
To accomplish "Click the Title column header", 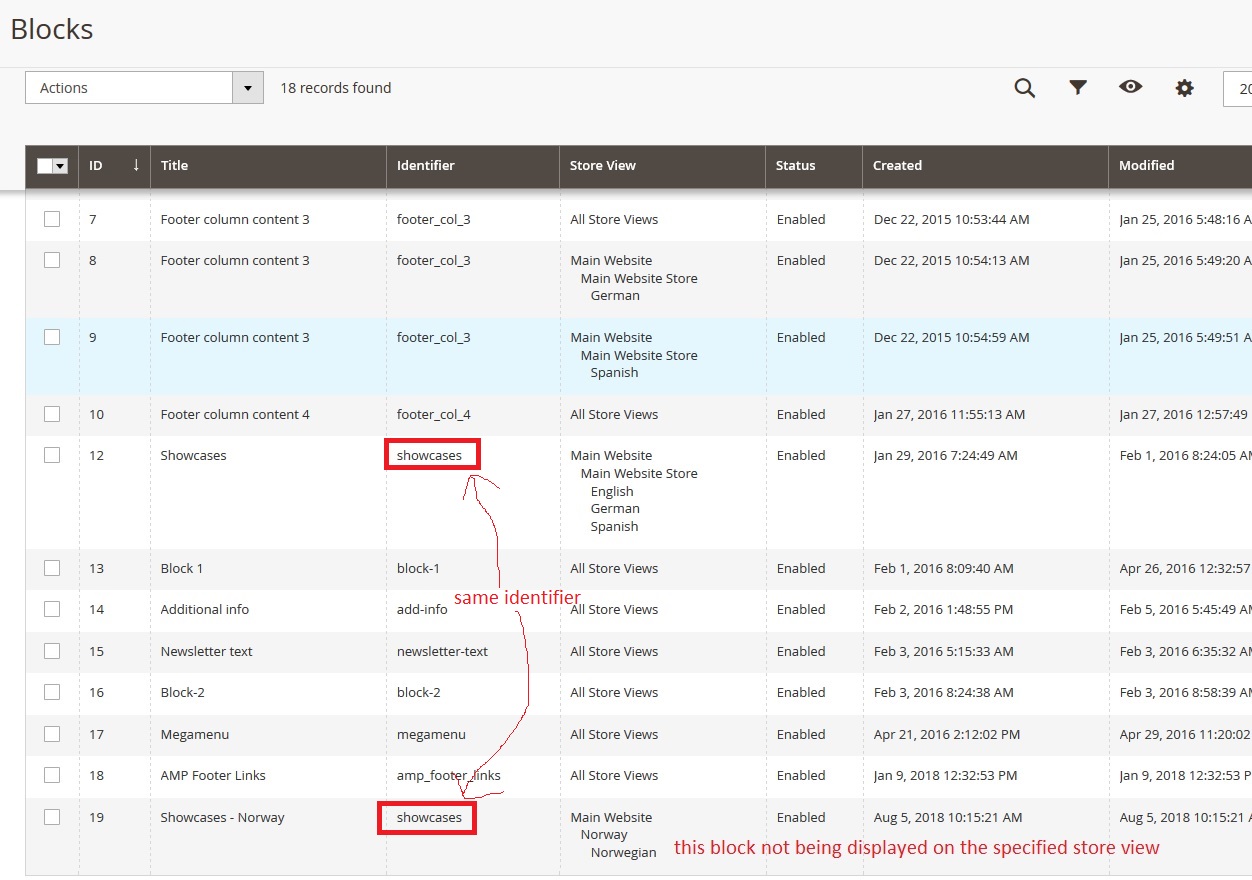I will [174, 166].
